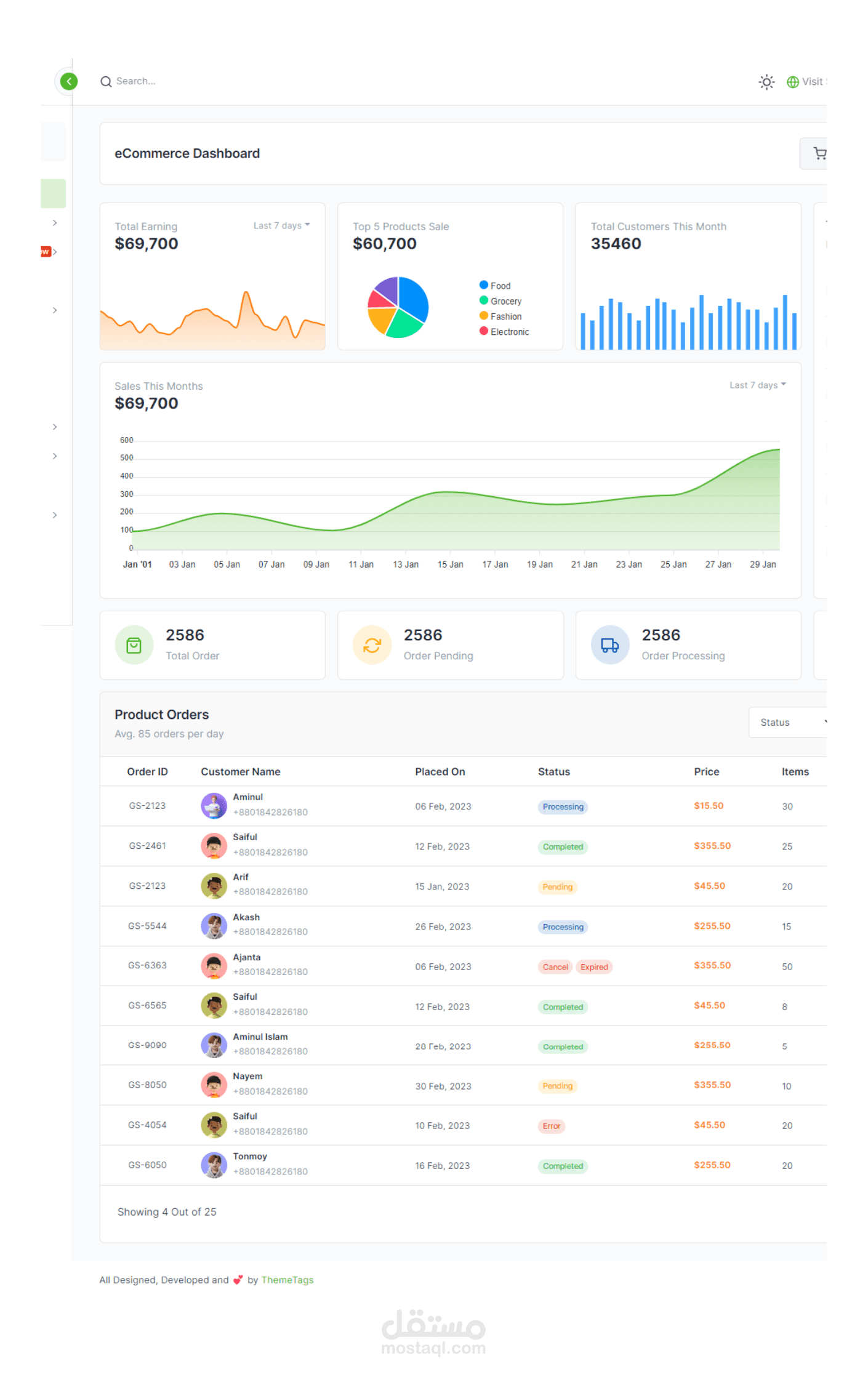Image resolution: width=868 pixels, height=1385 pixels.
Task: Click Aminul Islam's avatar picture
Action: [x=214, y=1045]
